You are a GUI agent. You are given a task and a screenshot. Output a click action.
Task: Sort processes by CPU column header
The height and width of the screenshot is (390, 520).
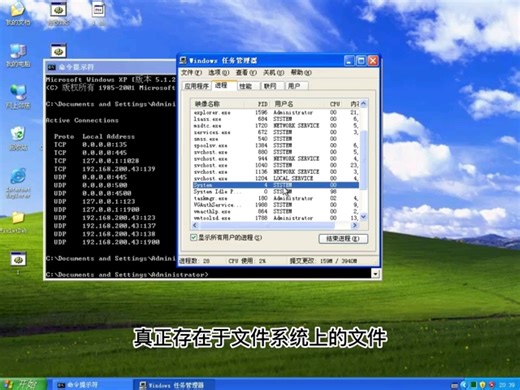pos(335,104)
